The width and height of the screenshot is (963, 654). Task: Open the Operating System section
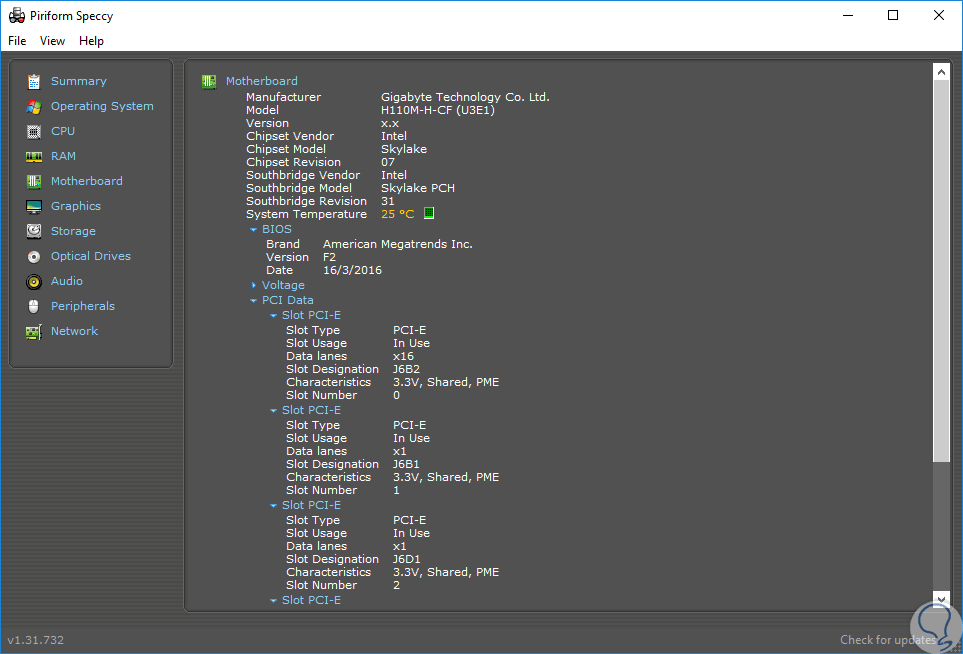[102, 106]
